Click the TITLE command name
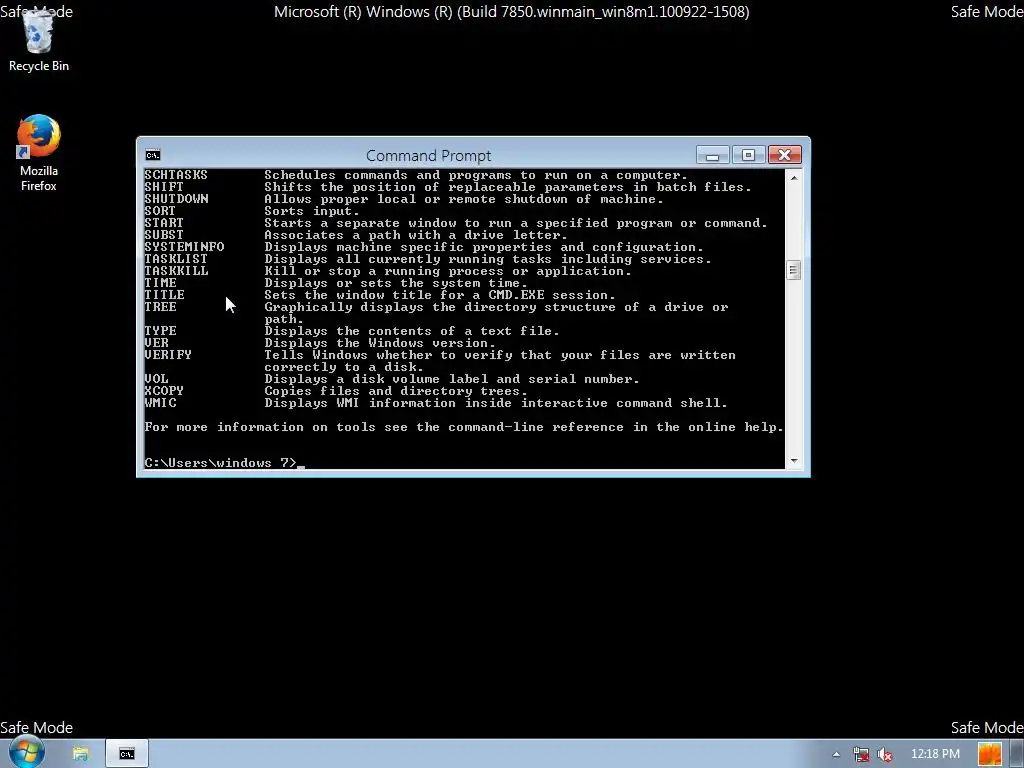This screenshot has height=768, width=1024. coord(164,295)
